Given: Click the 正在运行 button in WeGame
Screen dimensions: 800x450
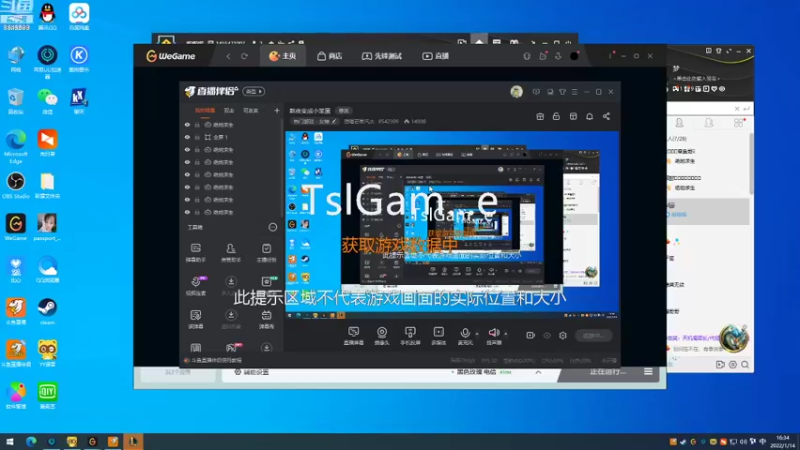Looking at the screenshot, I should 607,372.
